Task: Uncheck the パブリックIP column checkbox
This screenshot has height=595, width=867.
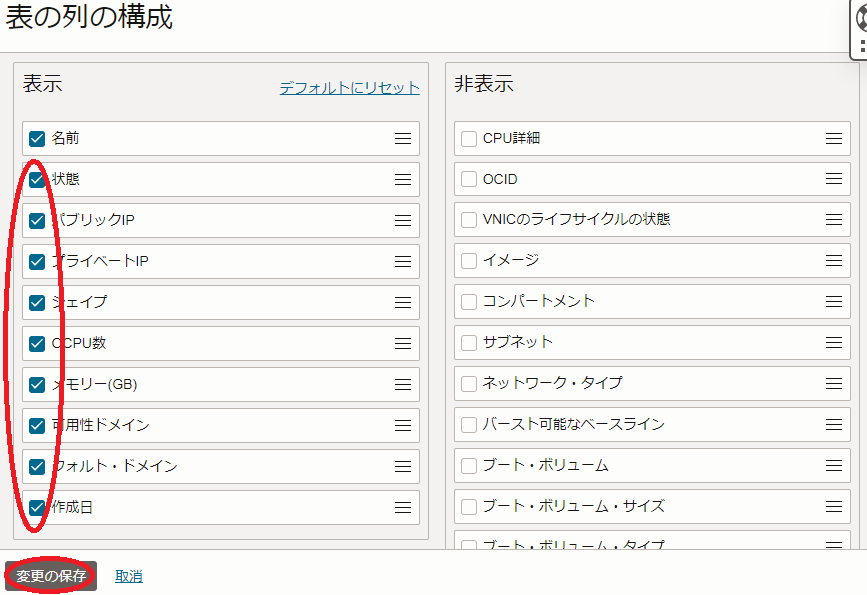Action: (37, 221)
